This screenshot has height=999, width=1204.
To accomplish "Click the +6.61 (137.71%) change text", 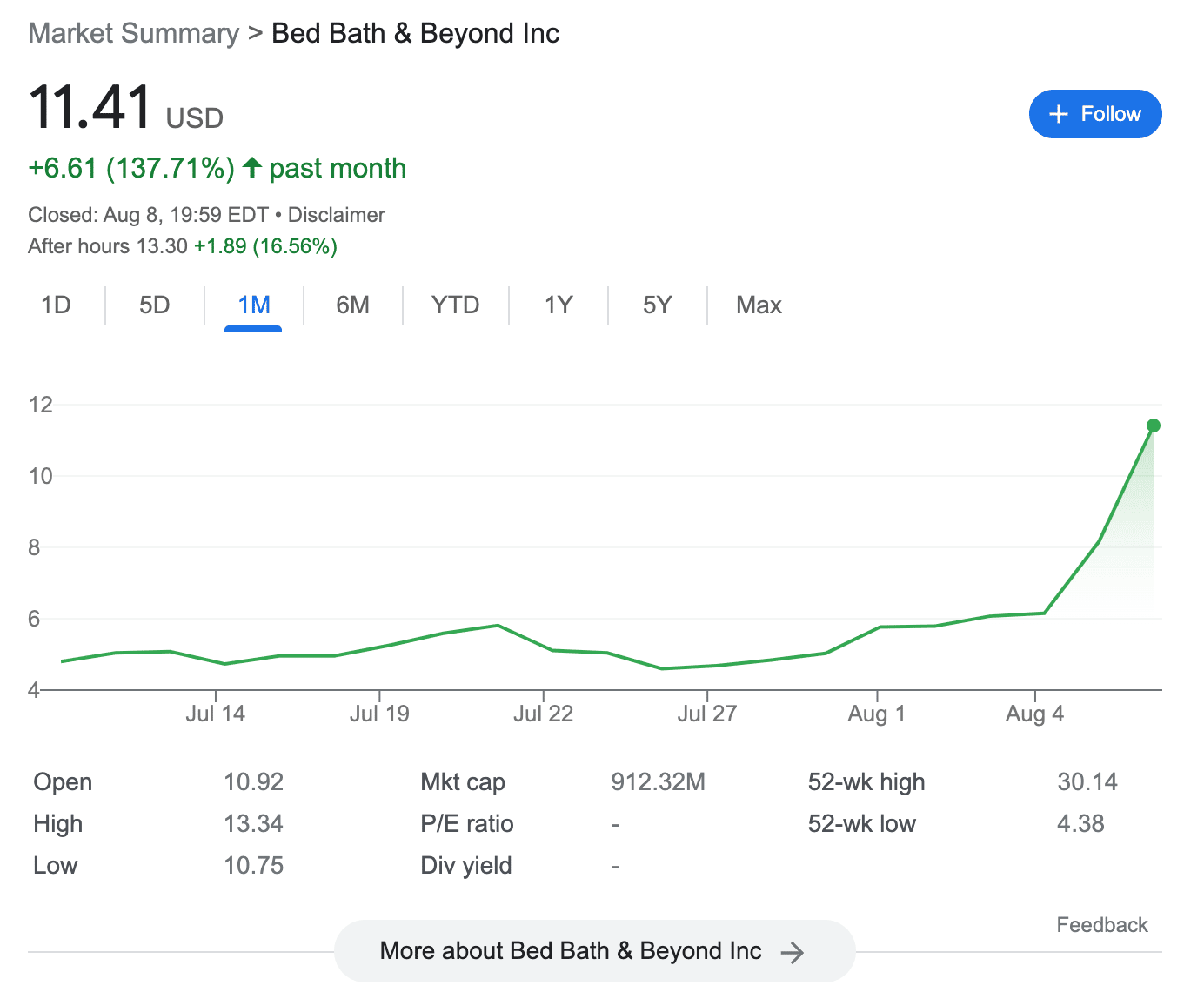I will coord(131,168).
